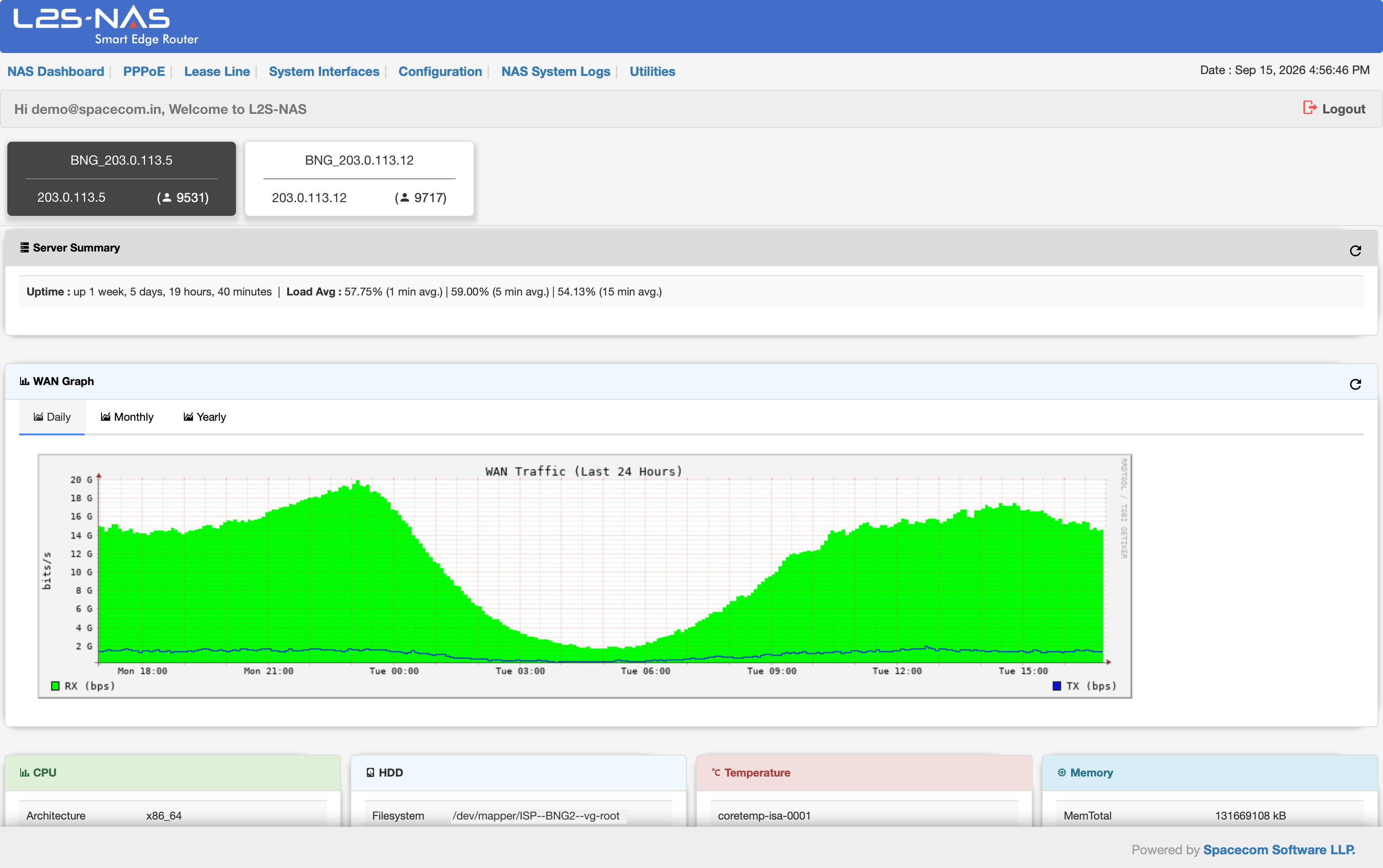Screen dimensions: 1383x868
Task: Select the Daily graph tab
Action: [52, 417]
